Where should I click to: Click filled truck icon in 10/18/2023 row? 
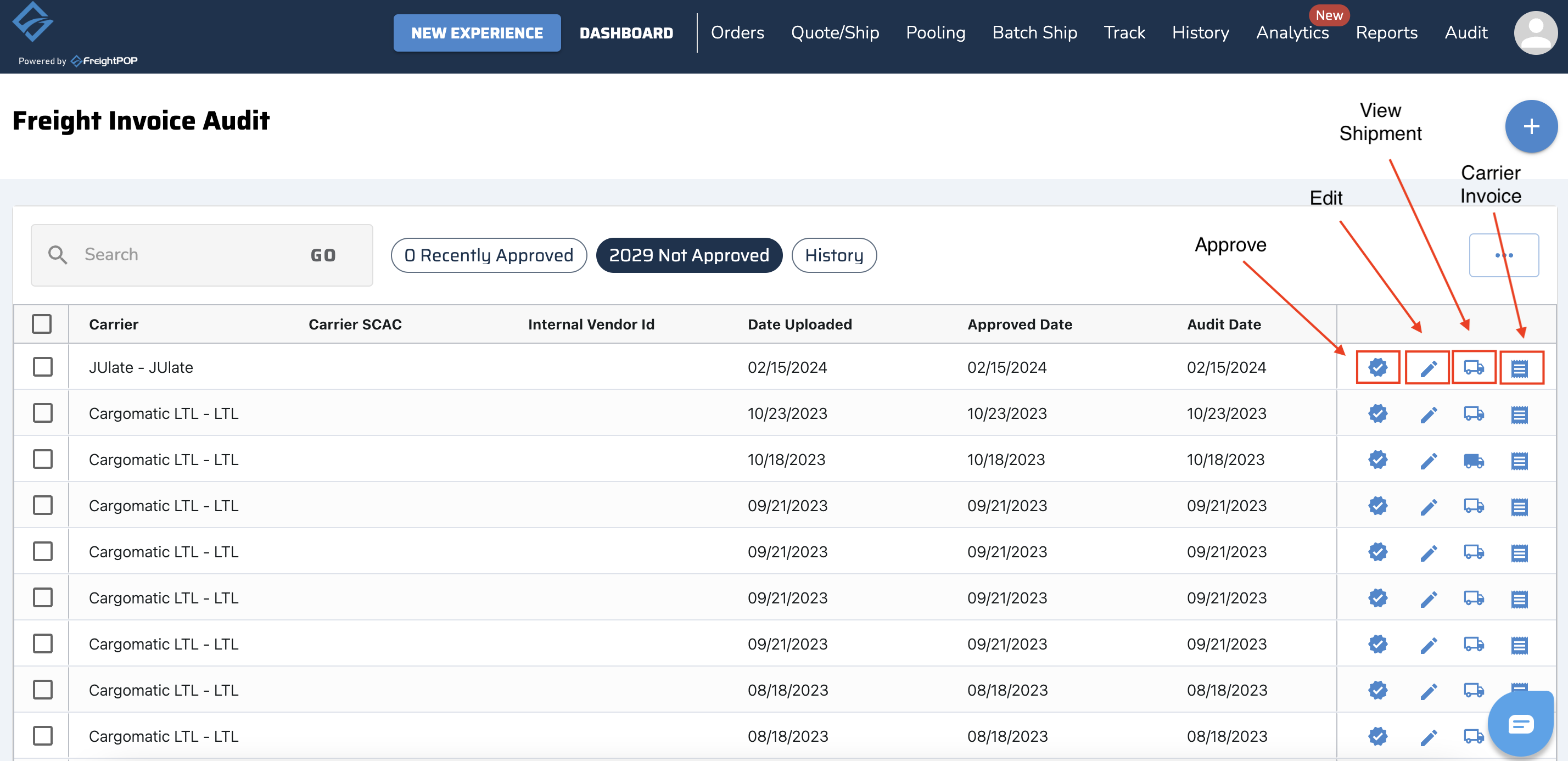[1473, 461]
